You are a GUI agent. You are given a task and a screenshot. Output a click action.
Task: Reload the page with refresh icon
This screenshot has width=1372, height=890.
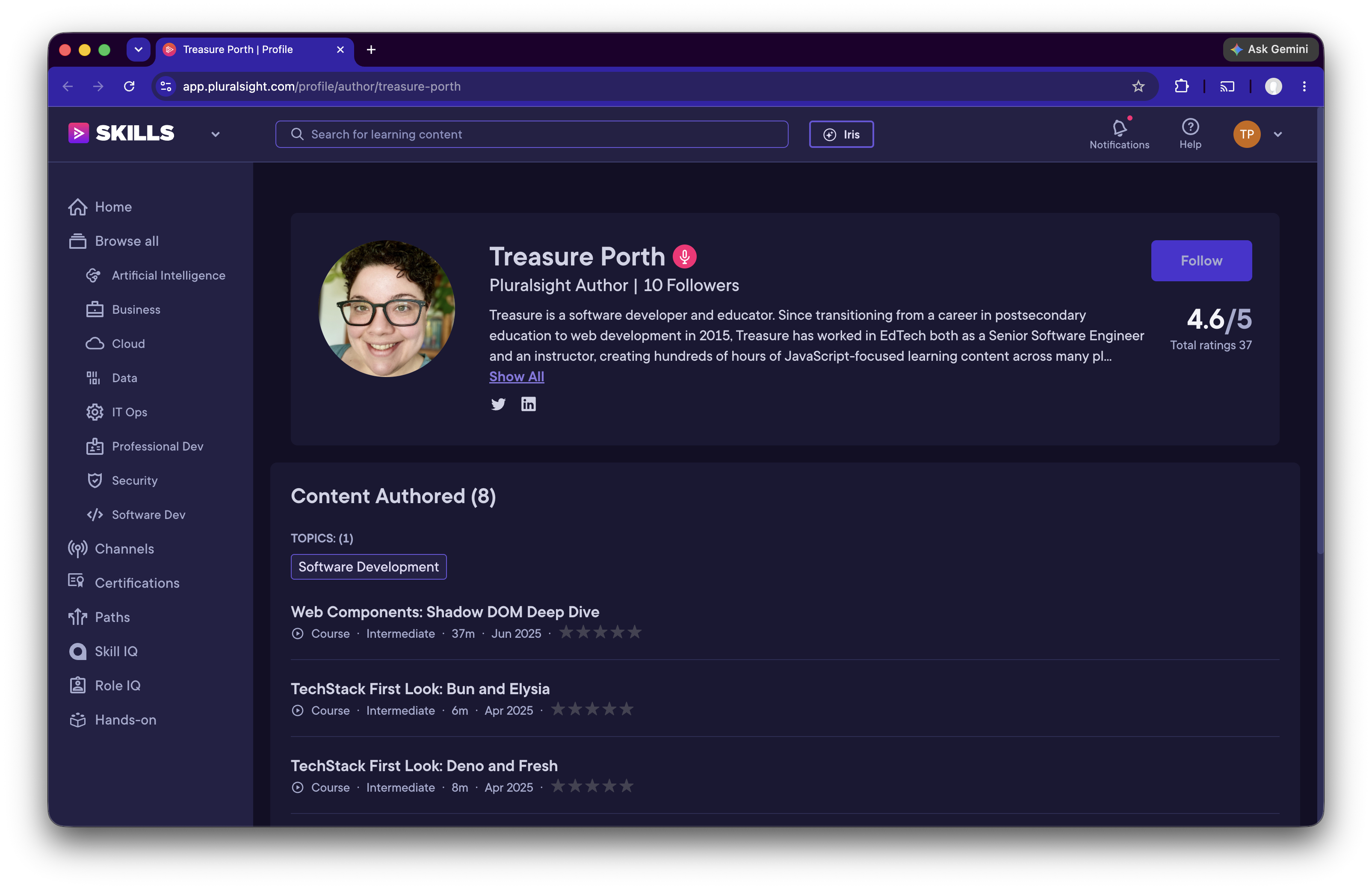point(129,86)
